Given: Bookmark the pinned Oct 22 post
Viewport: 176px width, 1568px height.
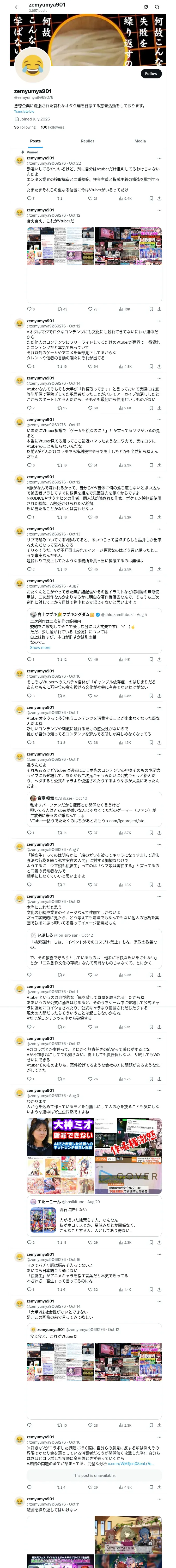Looking at the screenshot, I should pyautogui.click(x=151, y=198).
